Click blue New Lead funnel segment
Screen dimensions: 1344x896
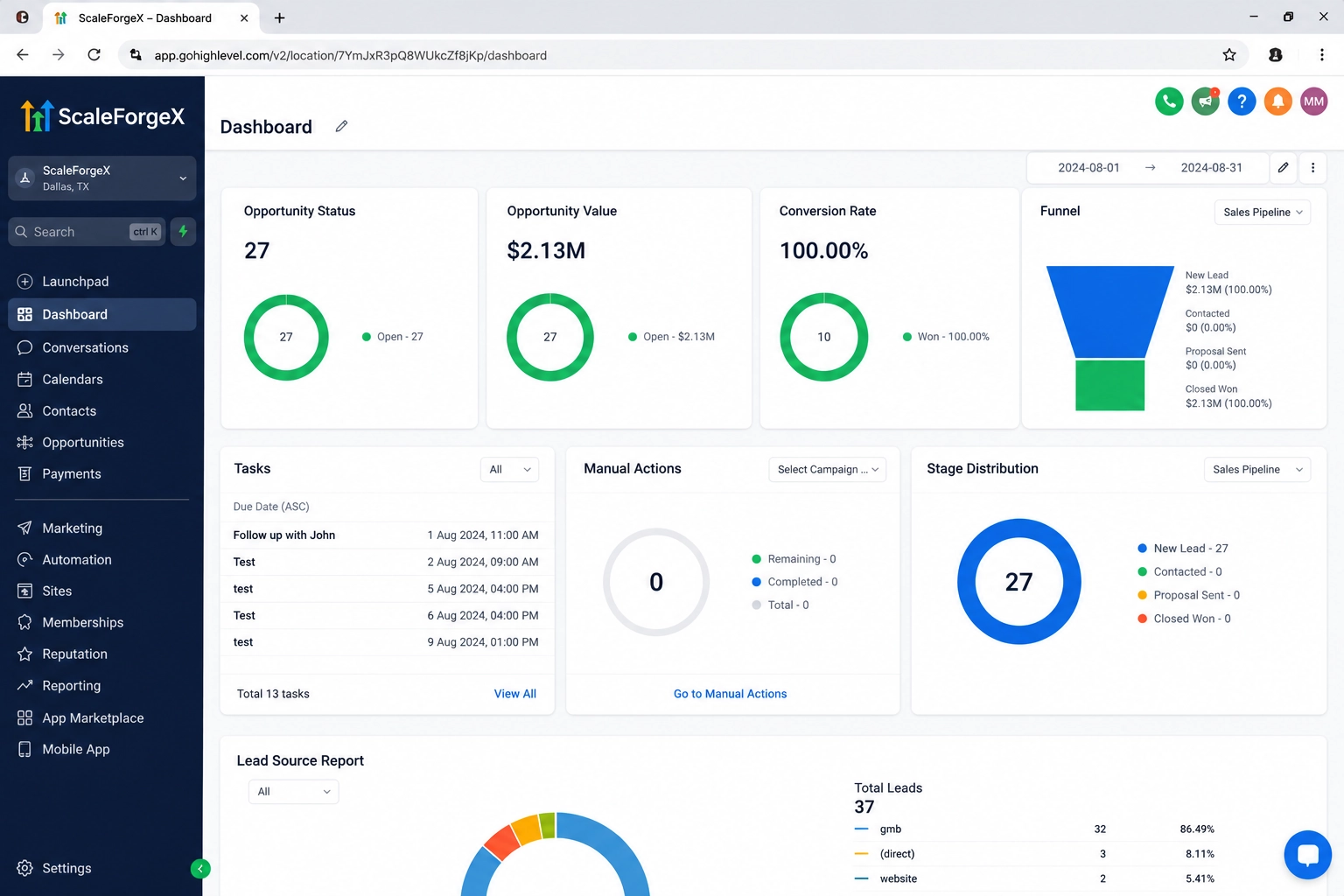[1110, 311]
